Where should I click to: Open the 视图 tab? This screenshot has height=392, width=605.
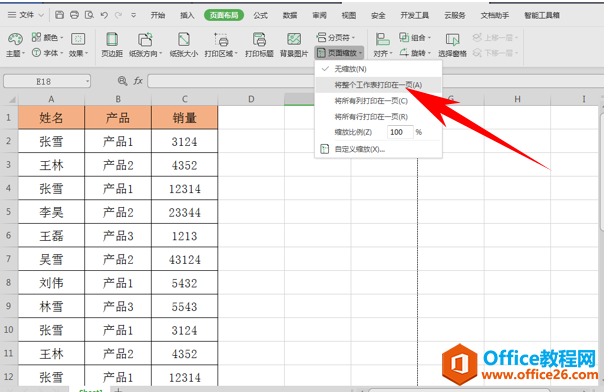click(349, 15)
